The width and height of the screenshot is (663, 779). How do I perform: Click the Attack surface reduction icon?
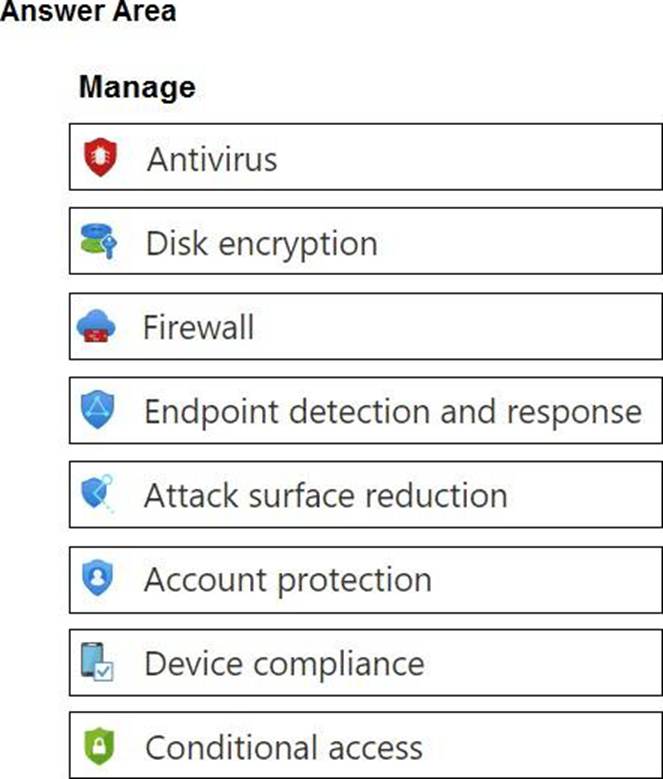point(98,495)
